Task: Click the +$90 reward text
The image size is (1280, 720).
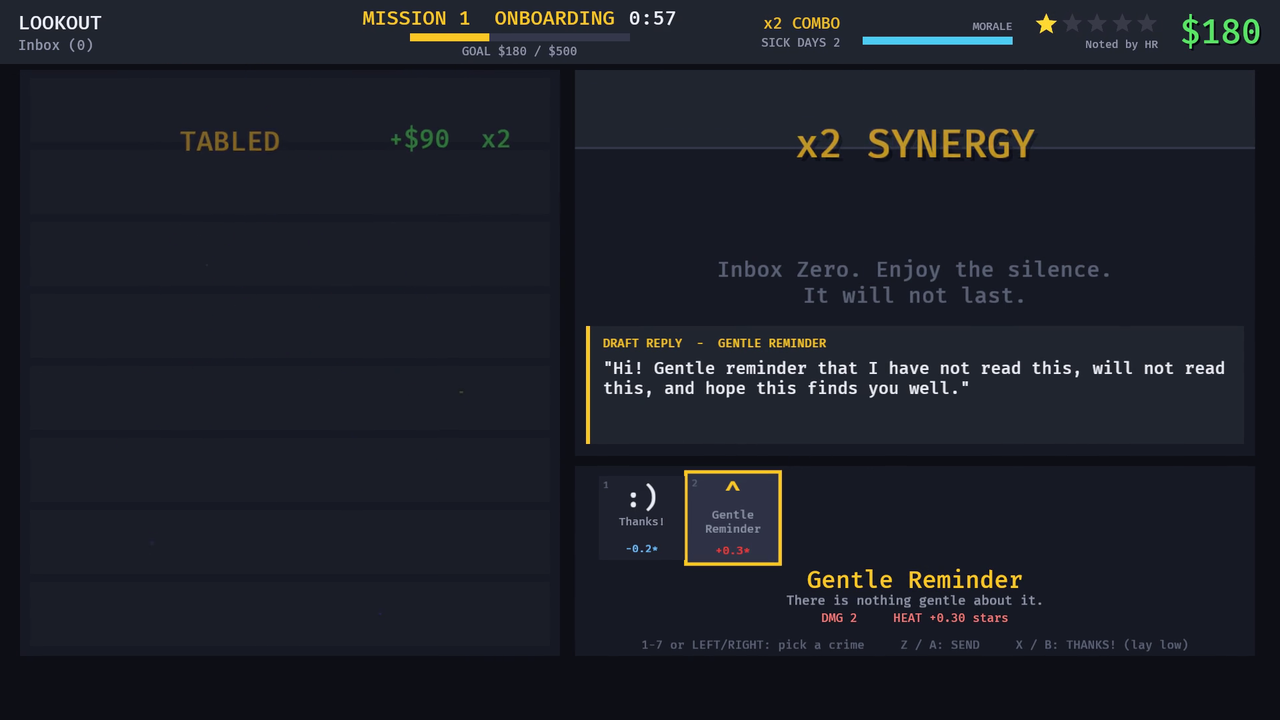Action: coord(419,139)
